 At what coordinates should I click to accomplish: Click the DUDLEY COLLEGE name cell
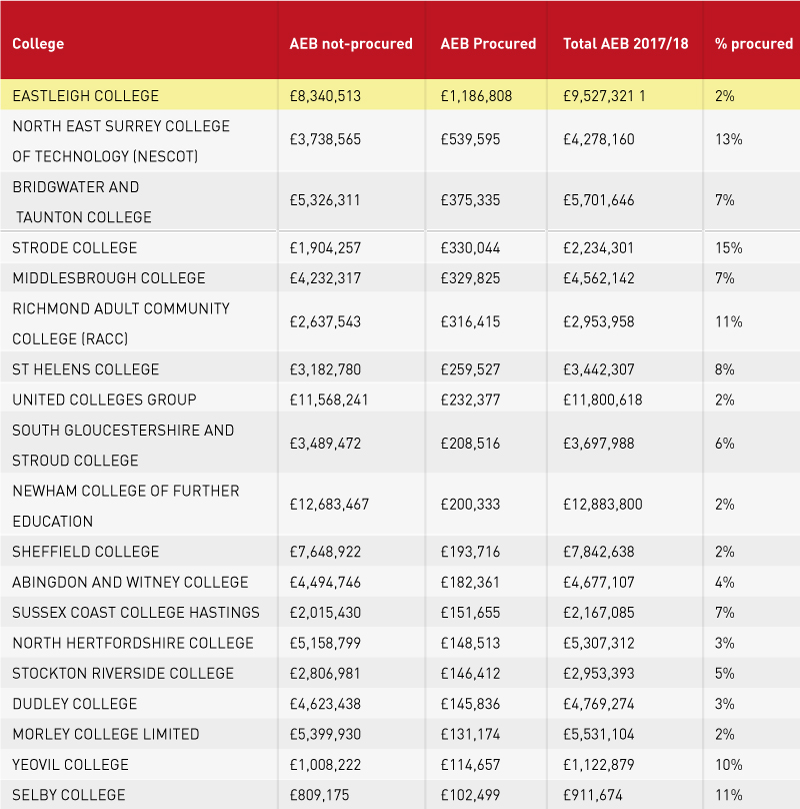tap(75, 704)
